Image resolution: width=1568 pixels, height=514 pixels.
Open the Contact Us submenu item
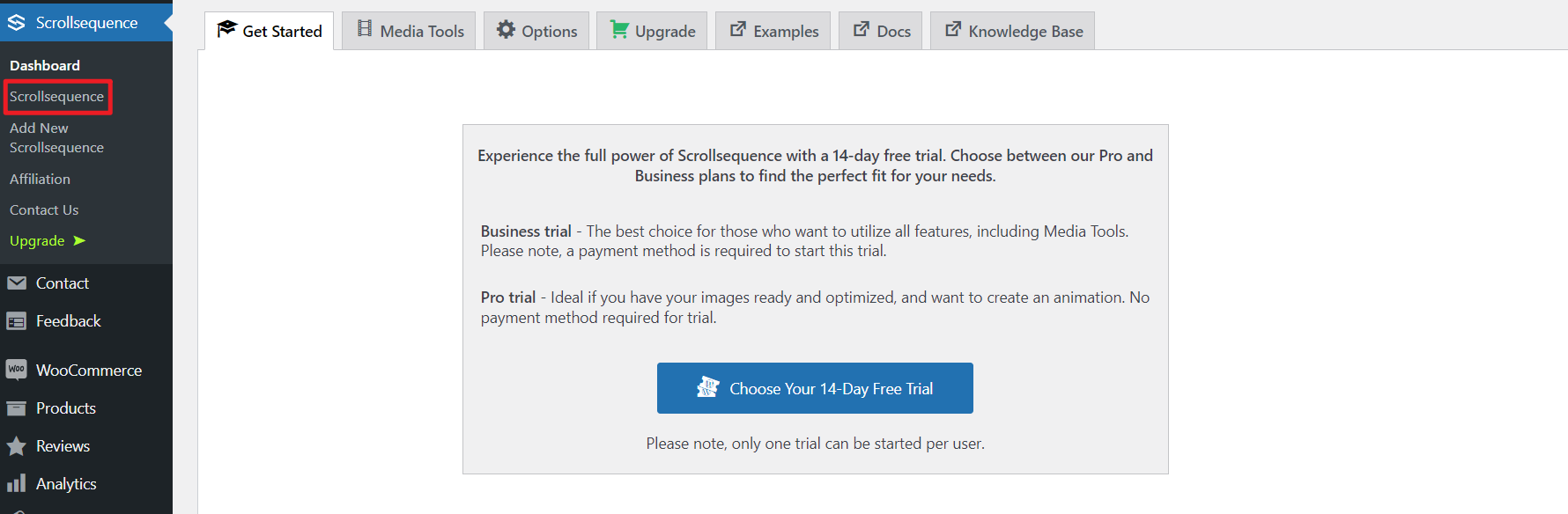(x=44, y=209)
